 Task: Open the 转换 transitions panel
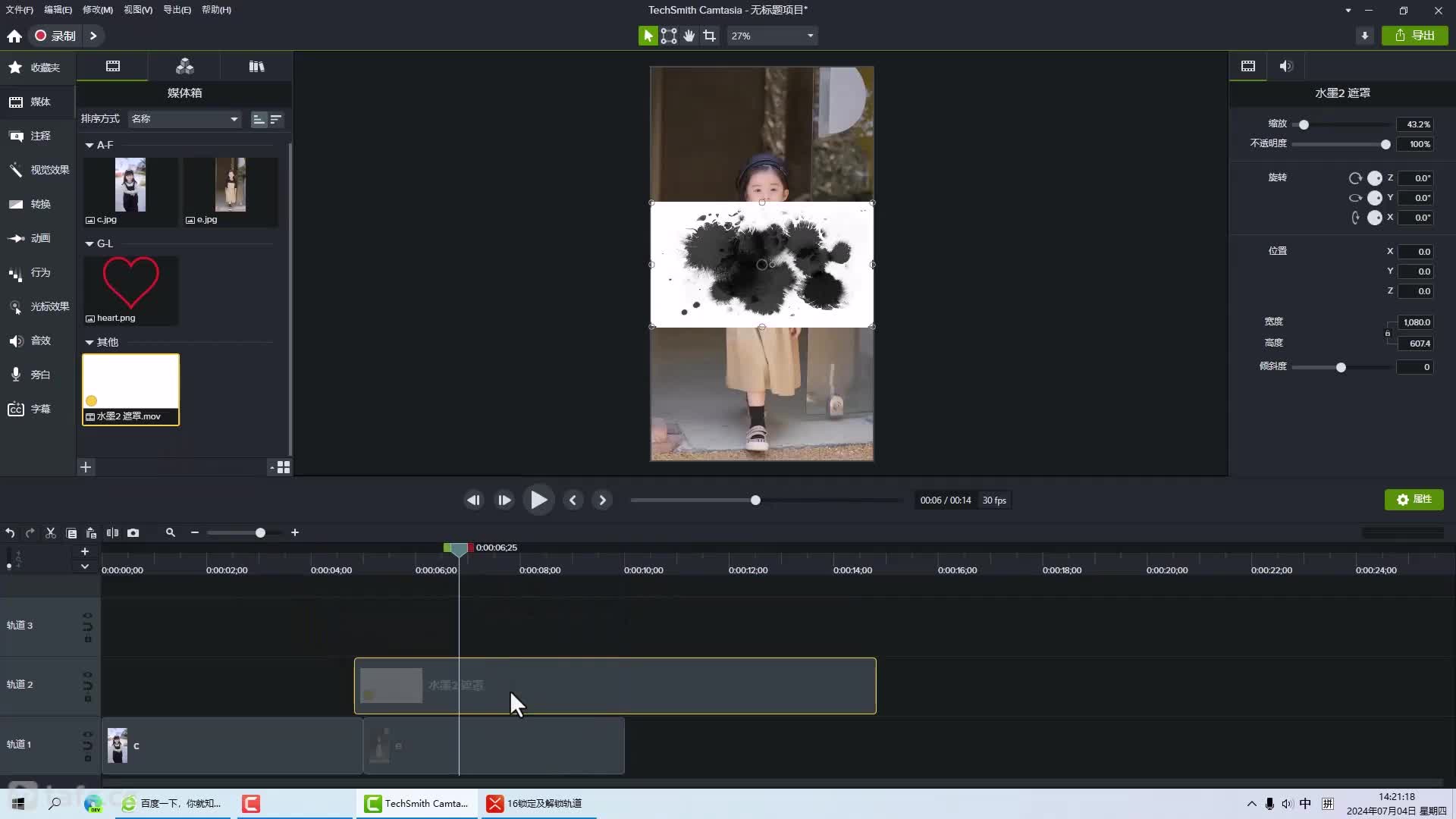coord(38,204)
